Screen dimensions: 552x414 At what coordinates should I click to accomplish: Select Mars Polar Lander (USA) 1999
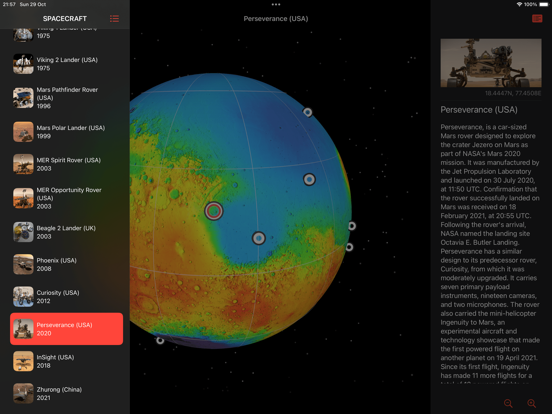click(67, 132)
